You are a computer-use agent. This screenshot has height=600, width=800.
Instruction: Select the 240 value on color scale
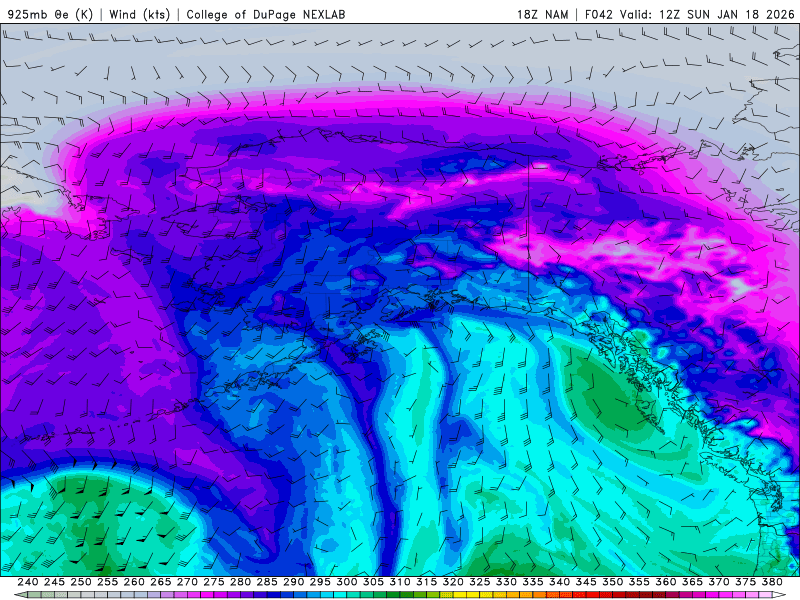coord(28,582)
